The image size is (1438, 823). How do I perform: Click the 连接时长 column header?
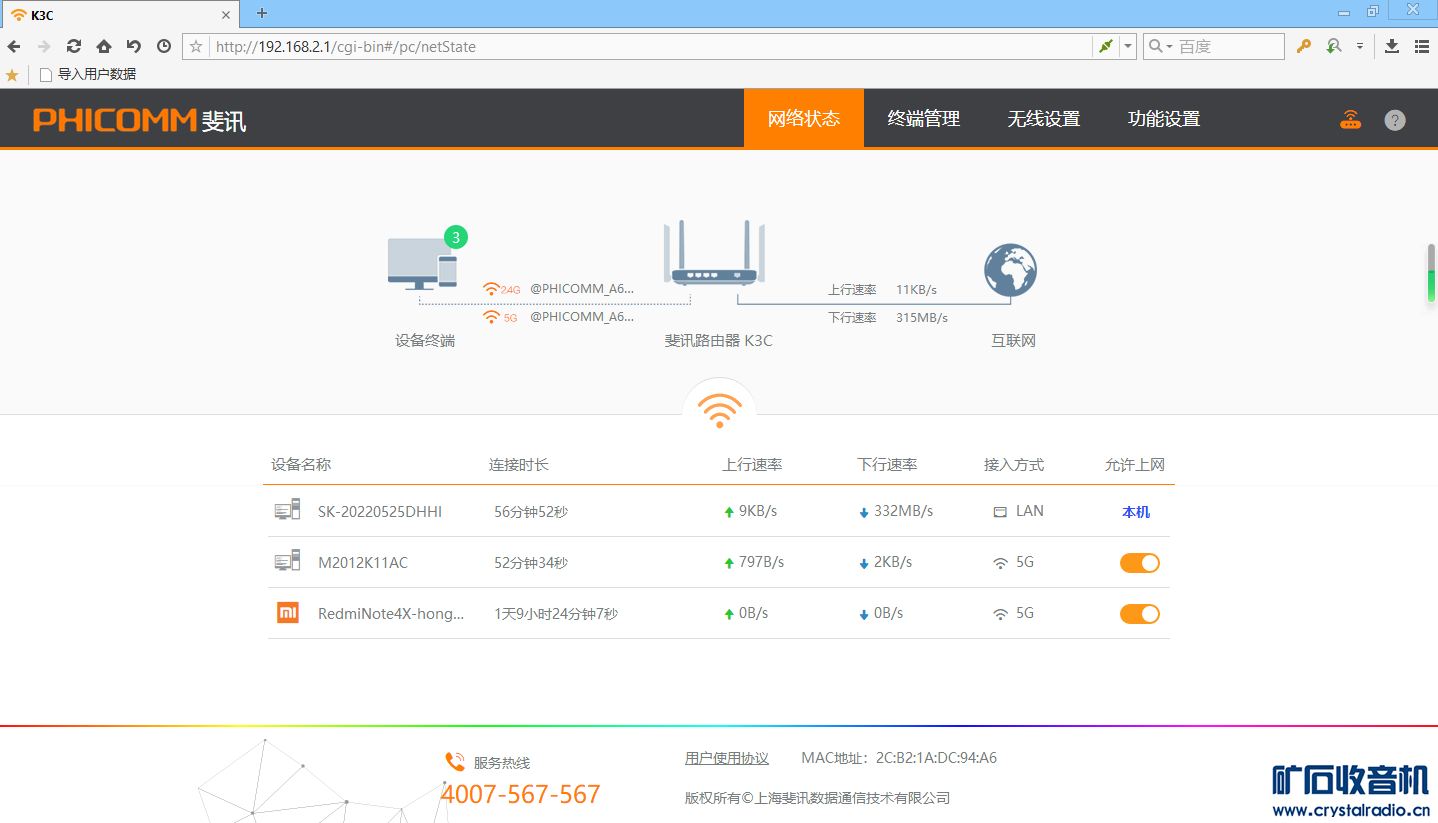519,464
